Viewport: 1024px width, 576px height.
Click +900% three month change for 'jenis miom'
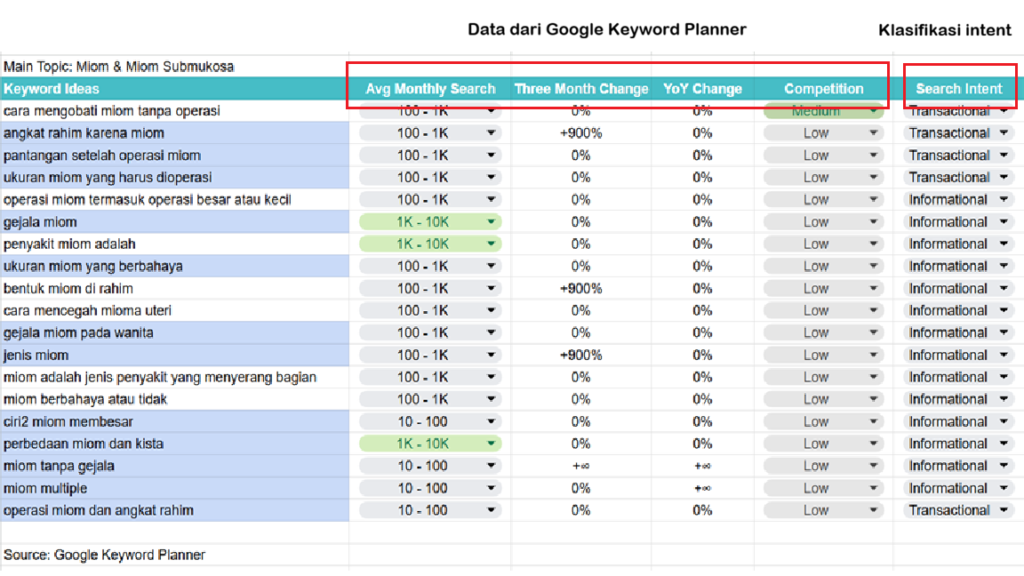pos(581,355)
